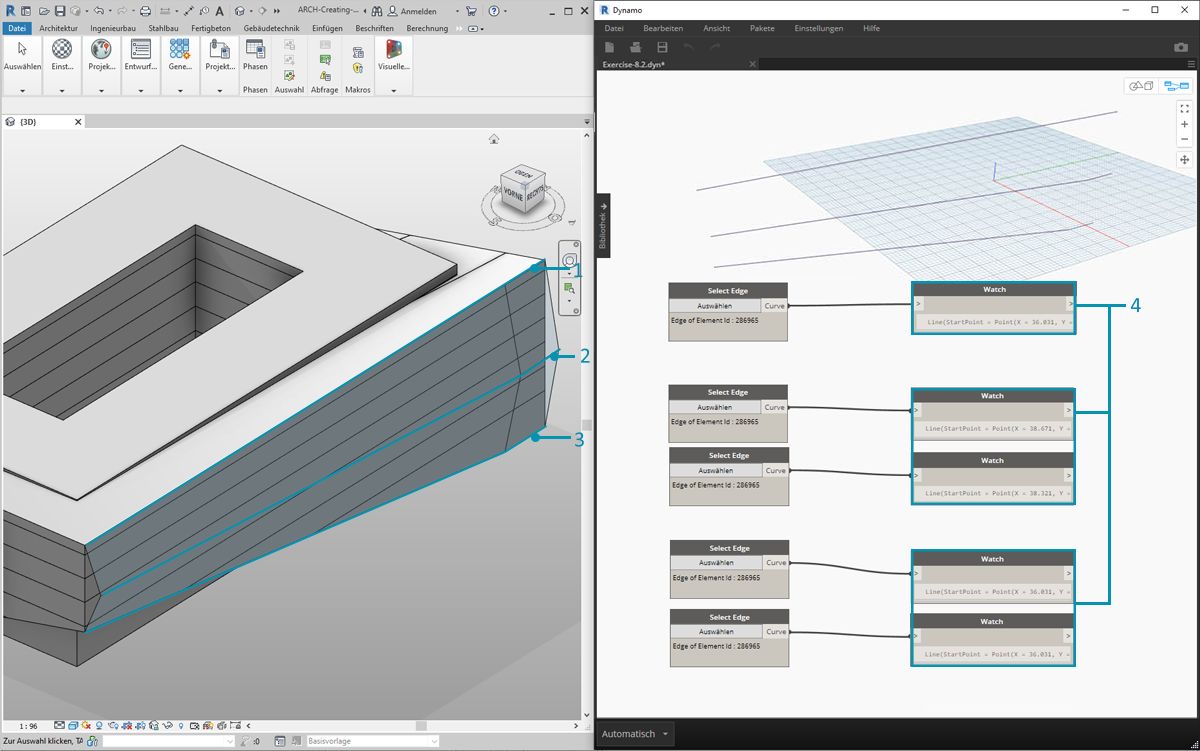Expand the Entwurf... panel dropdown arrow
This screenshot has width=1200, height=751.
[141, 90]
